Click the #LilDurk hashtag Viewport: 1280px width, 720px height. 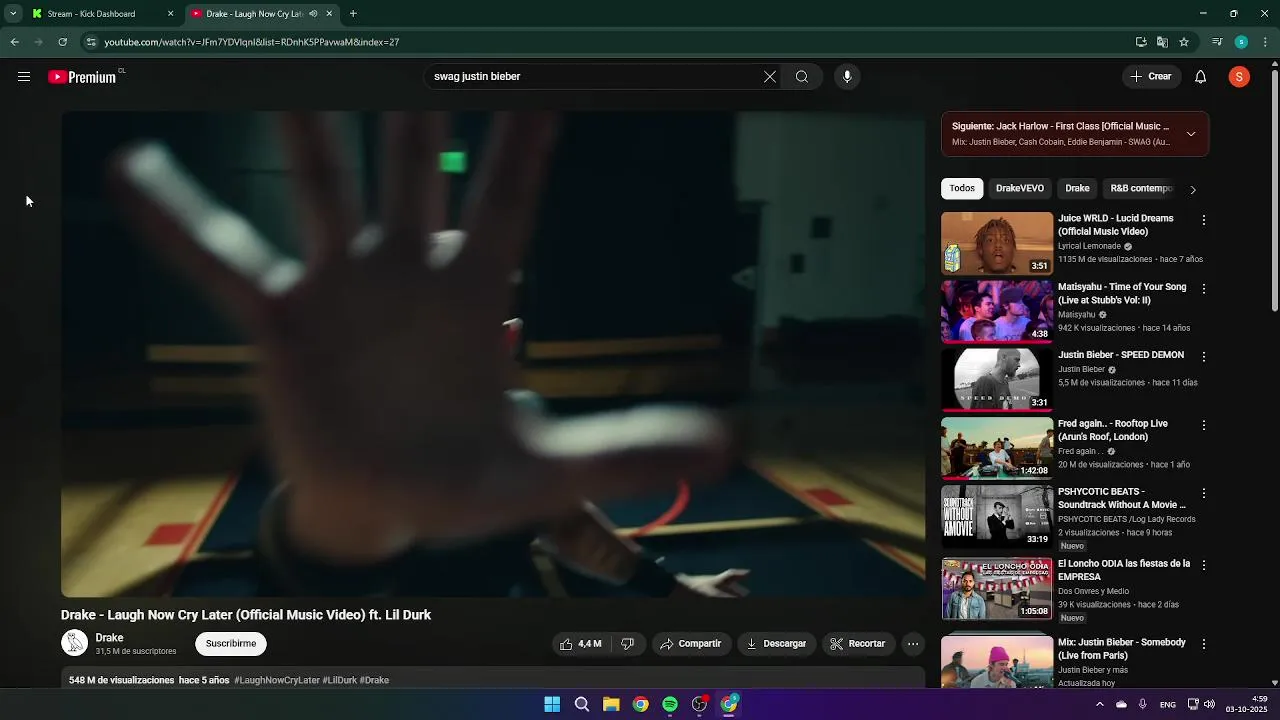coord(339,680)
